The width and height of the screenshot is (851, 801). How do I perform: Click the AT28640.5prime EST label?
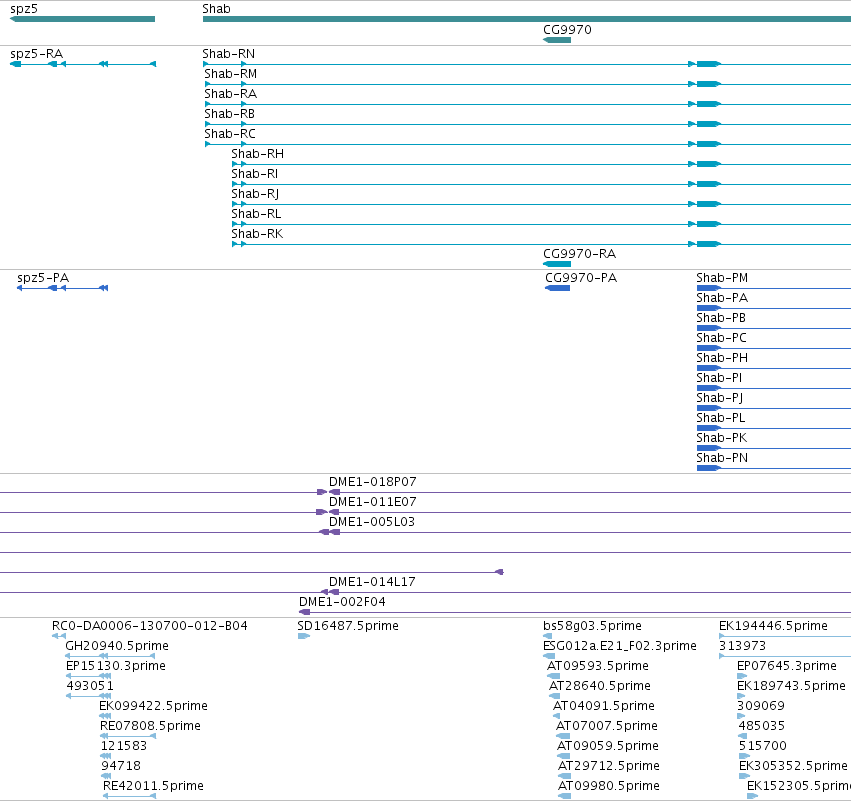[600, 686]
